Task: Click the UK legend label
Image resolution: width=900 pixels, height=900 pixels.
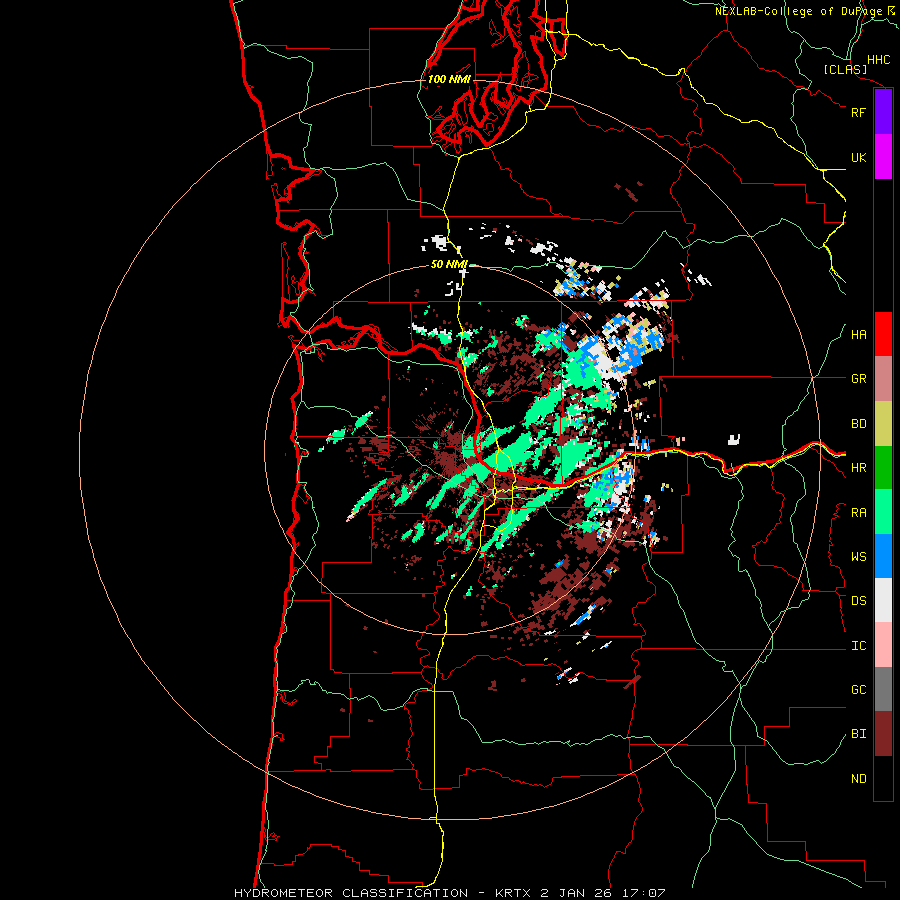Action: pyautogui.click(x=858, y=157)
